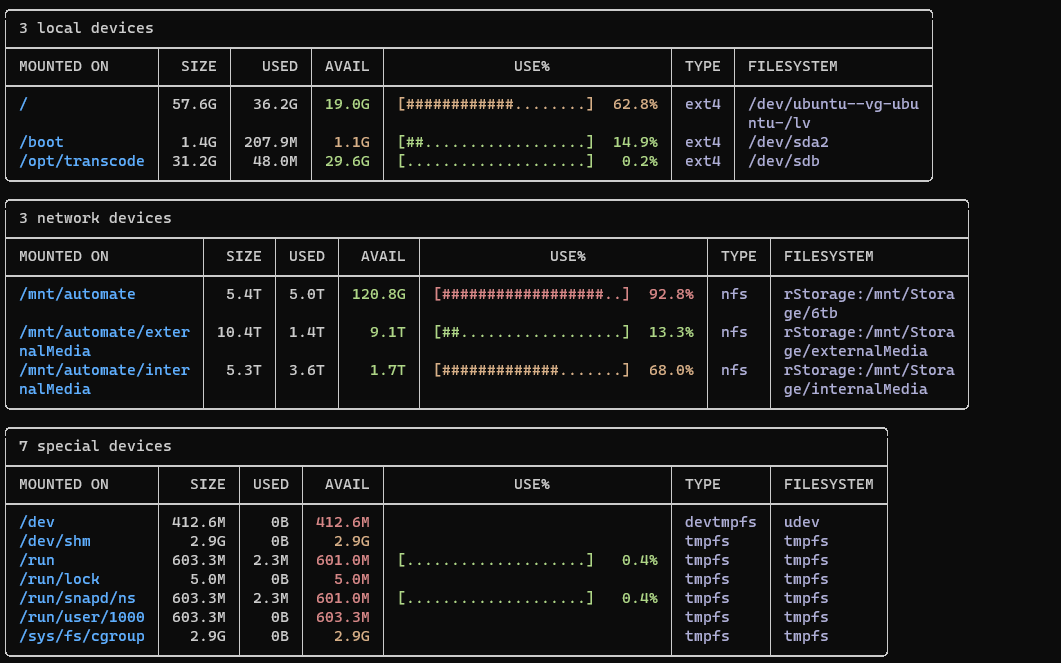Click available value 412.6M

[x=343, y=522]
